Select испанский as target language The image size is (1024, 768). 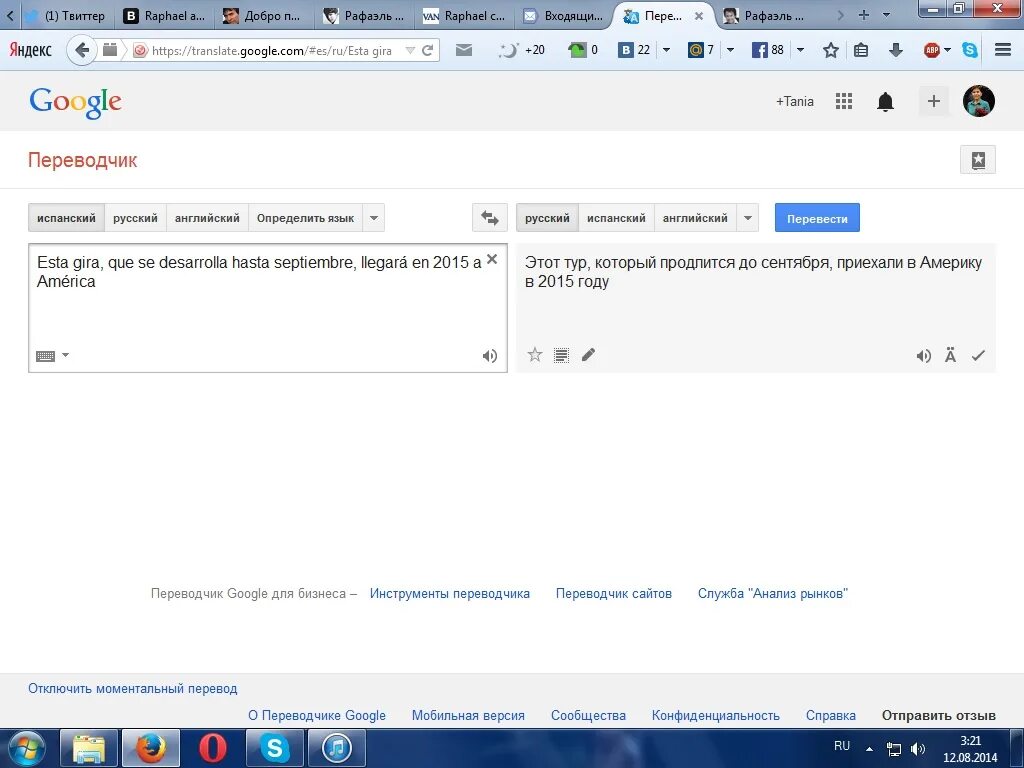(616, 218)
